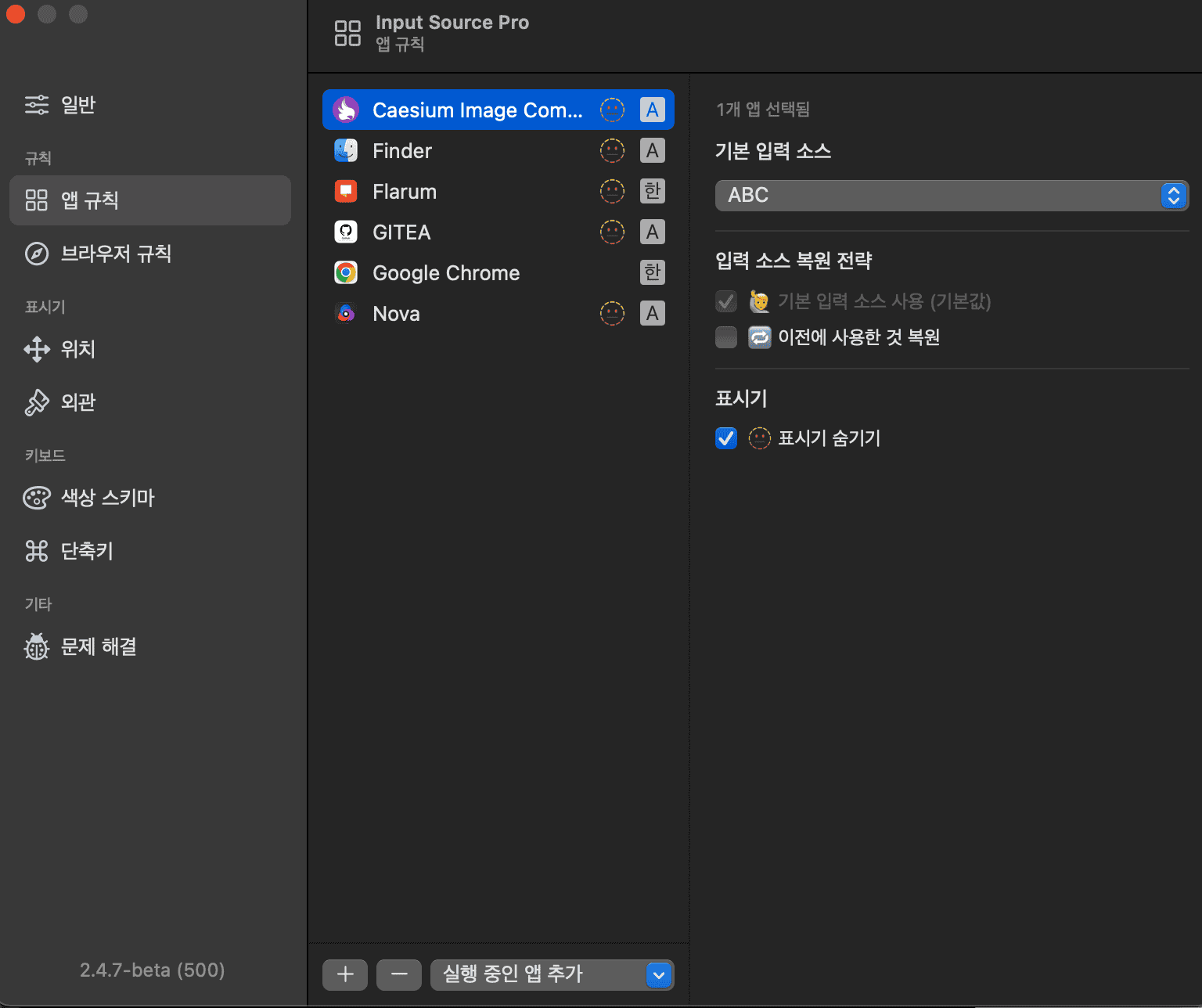
Task: Click the hidden-indicator face icon on Caesium row
Action: (612, 110)
